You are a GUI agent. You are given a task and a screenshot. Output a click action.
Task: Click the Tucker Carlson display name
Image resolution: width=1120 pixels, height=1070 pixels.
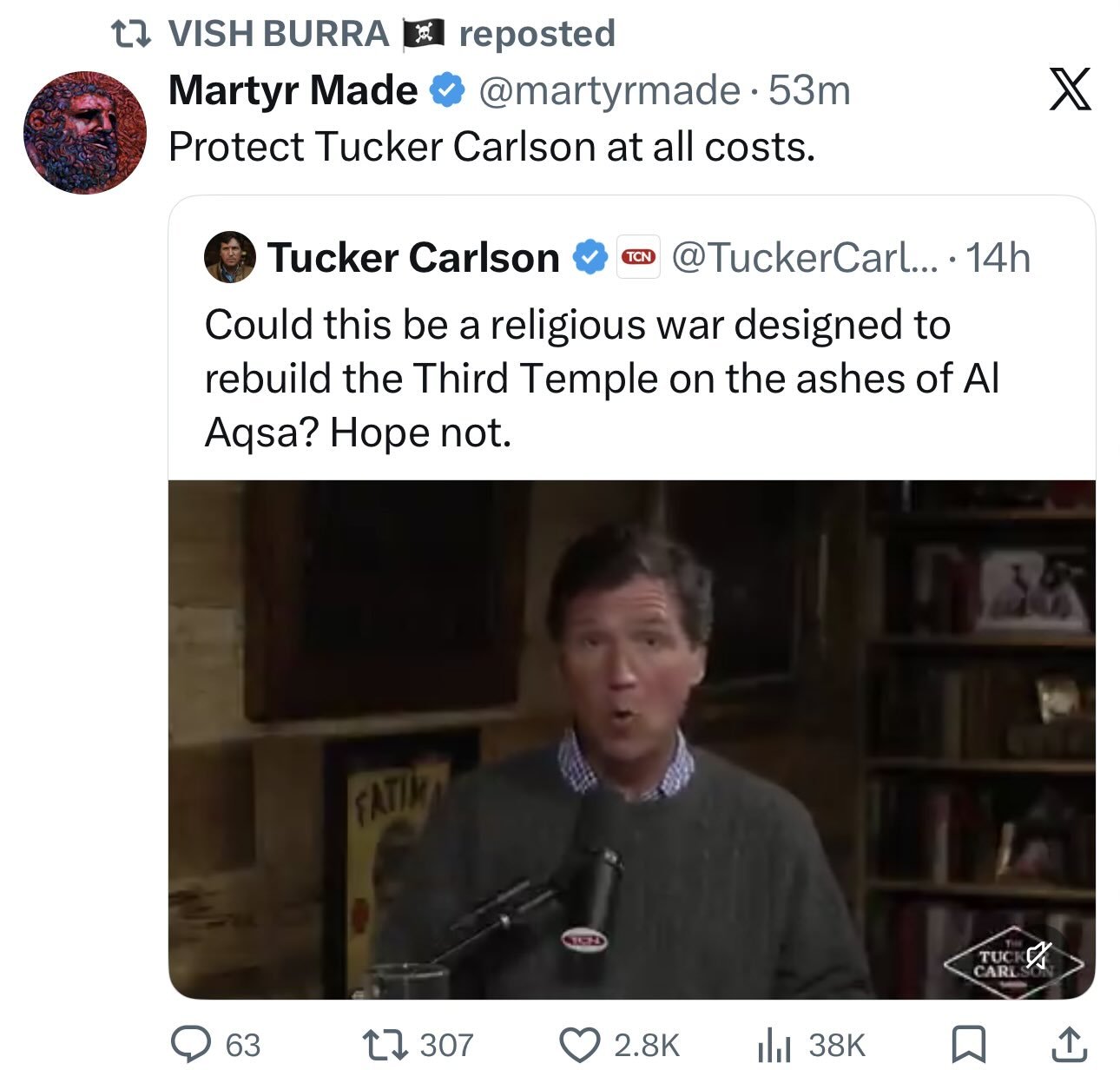pyautogui.click(x=413, y=258)
